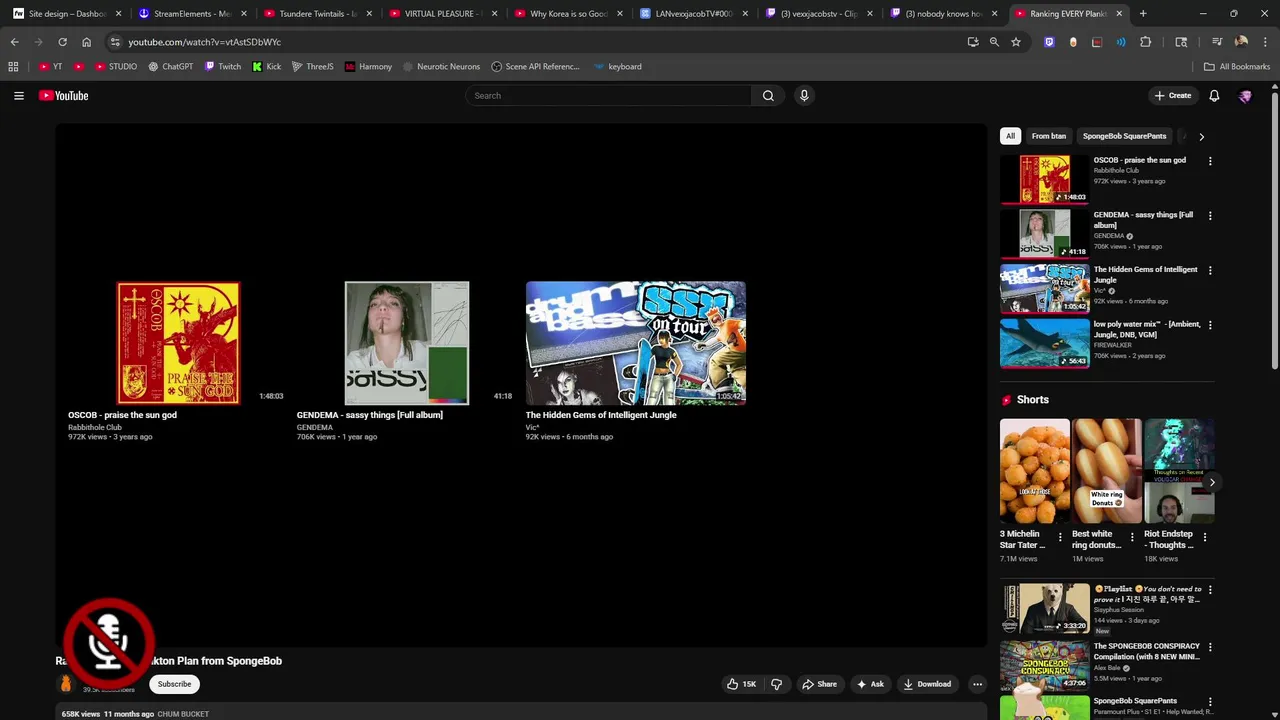Share the video
The image size is (1280, 720).
coord(819,684)
